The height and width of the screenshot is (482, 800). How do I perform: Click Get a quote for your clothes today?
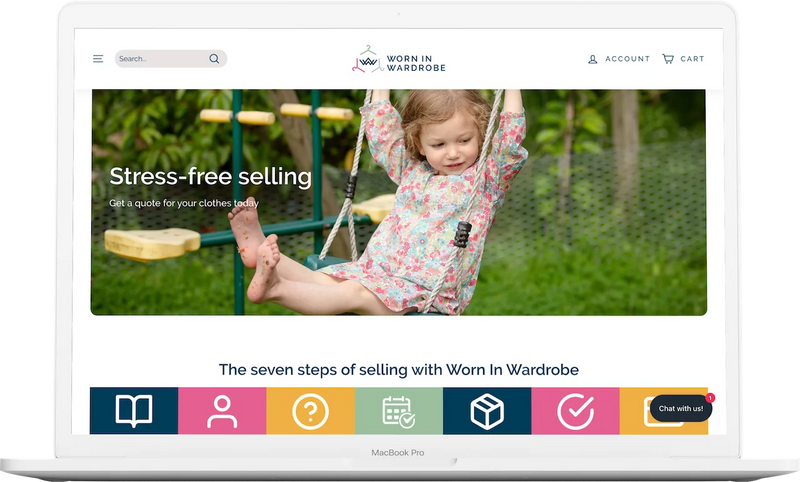click(184, 203)
